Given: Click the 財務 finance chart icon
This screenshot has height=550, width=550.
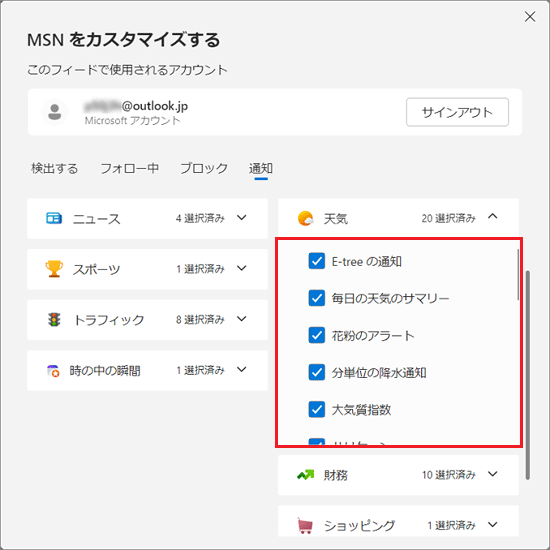Looking at the screenshot, I should pos(306,475).
